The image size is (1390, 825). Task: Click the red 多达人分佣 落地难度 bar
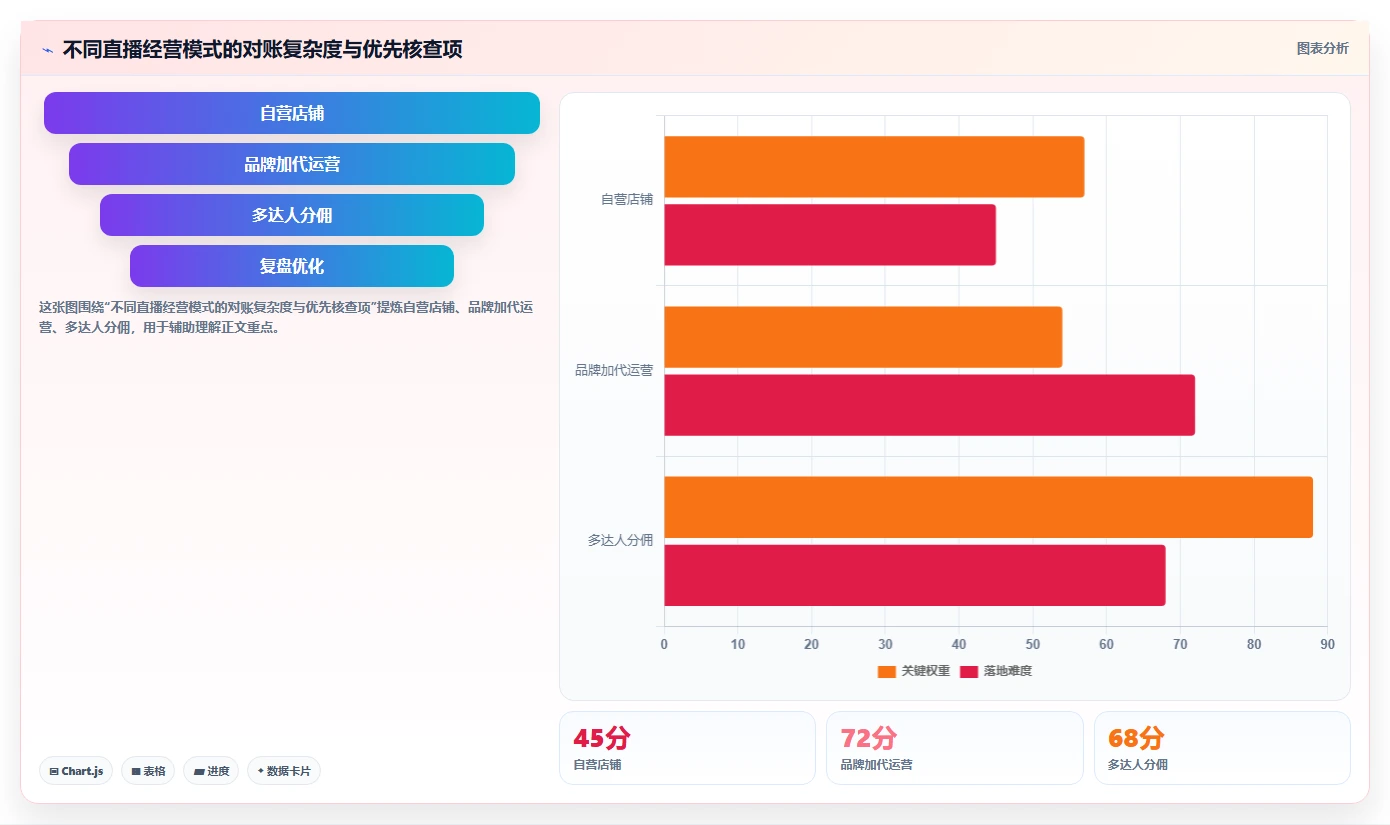point(915,575)
